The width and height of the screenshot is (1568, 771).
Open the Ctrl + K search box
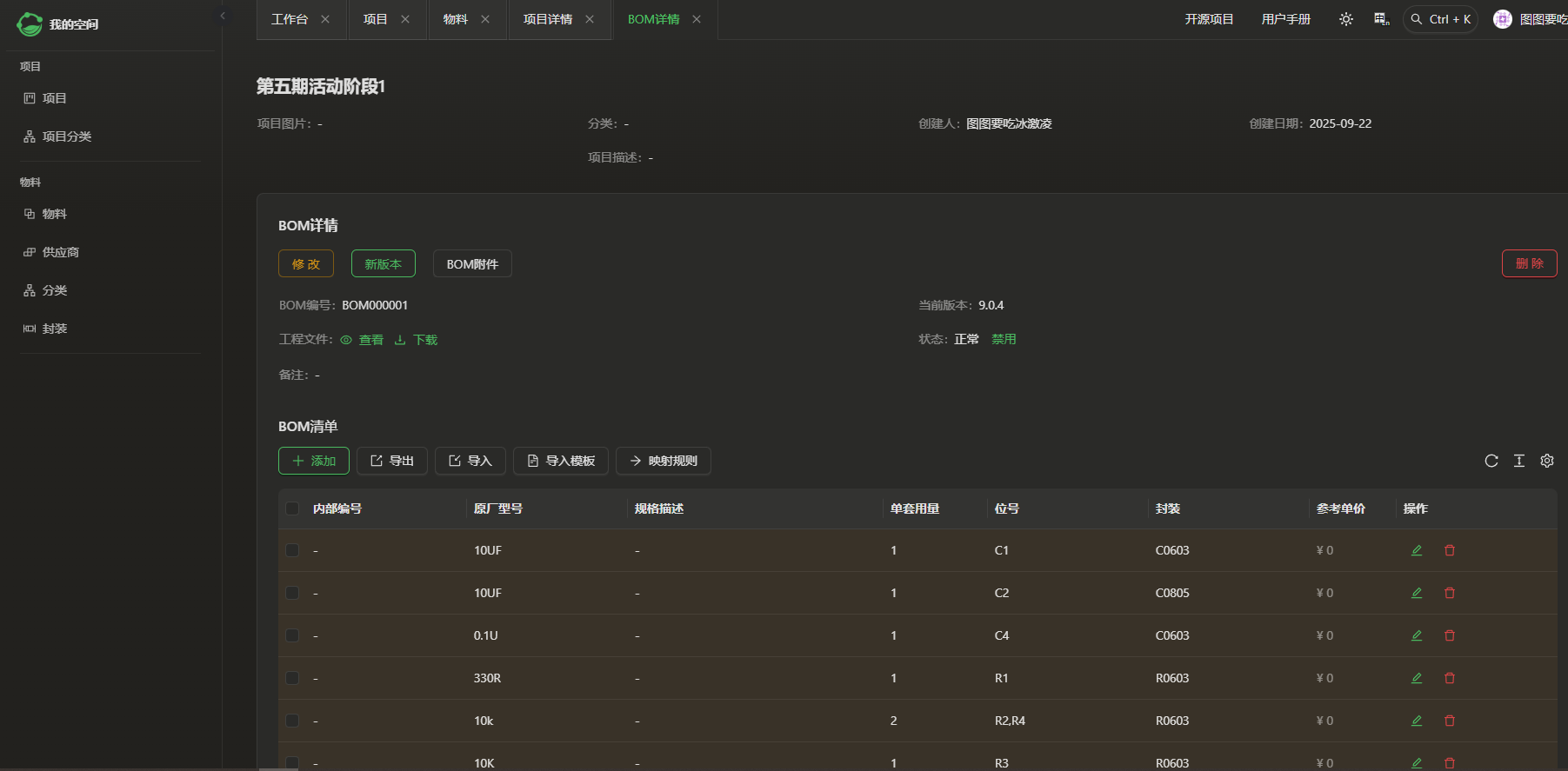coord(1440,19)
